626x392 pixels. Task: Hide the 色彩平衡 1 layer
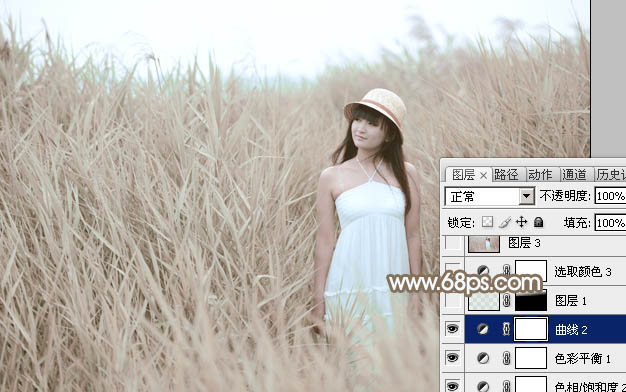click(452, 358)
